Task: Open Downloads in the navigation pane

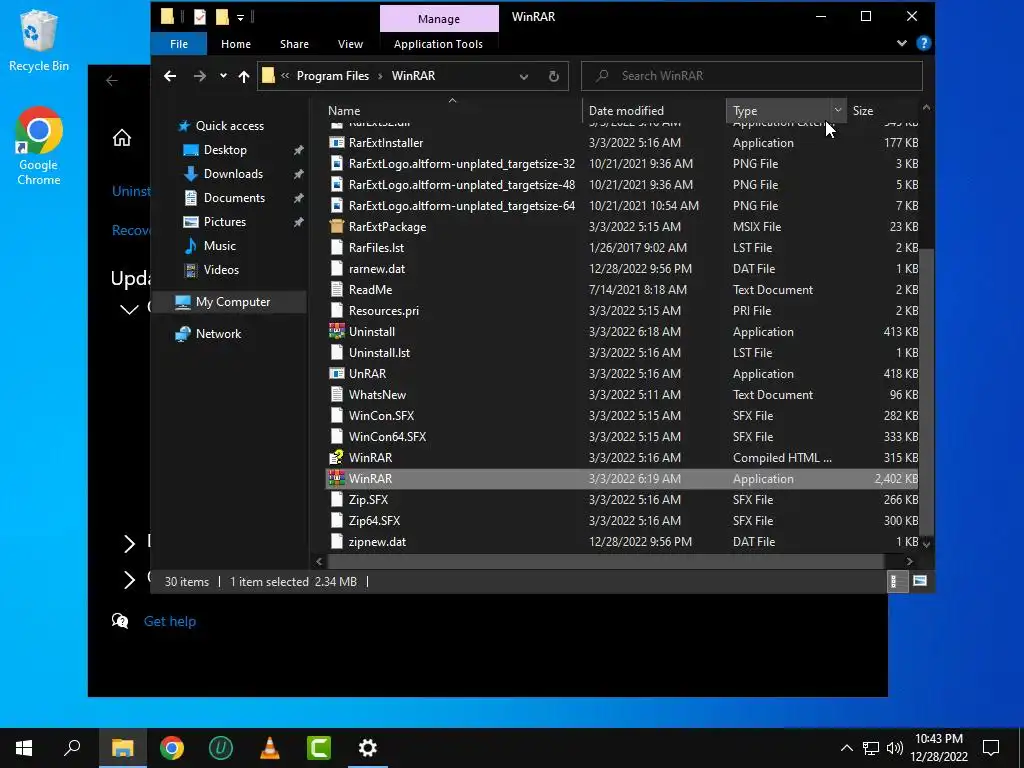Action: coord(232,174)
